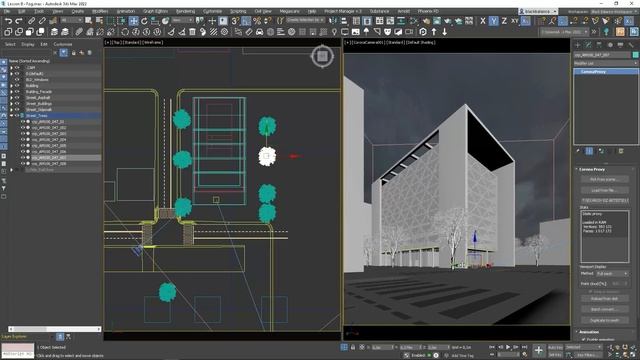This screenshot has height=360, width=640.
Task: Click the Go to Start playback button
Action: (x=492, y=347)
